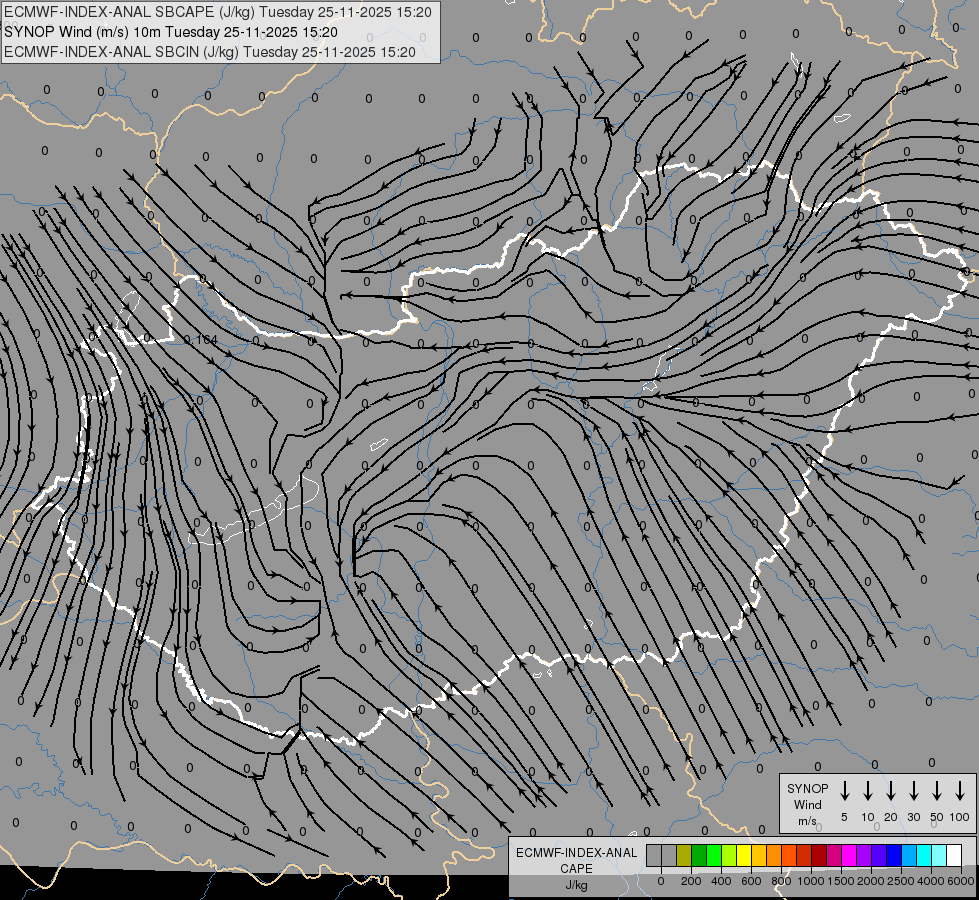The image size is (979, 900).
Task: Select the dark green swatch in CAPE legend
Action: tap(699, 855)
